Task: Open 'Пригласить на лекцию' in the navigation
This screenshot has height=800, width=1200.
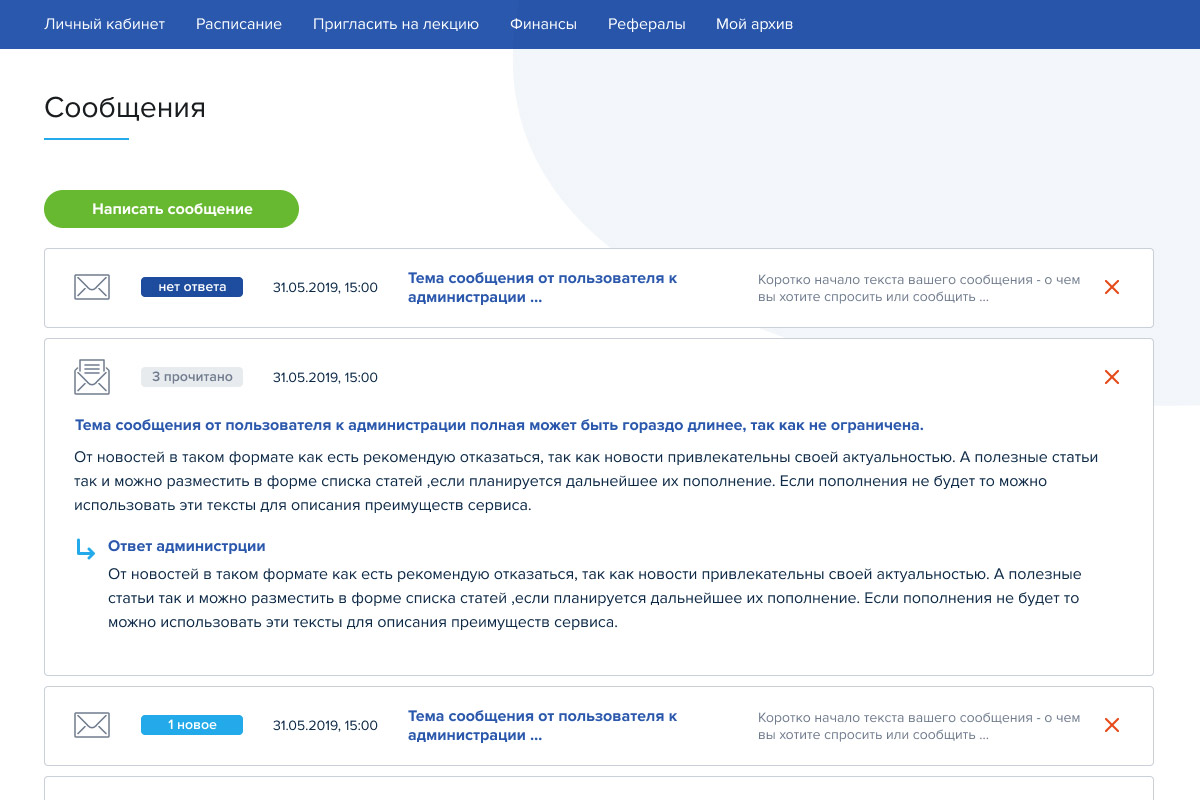Action: click(x=395, y=24)
